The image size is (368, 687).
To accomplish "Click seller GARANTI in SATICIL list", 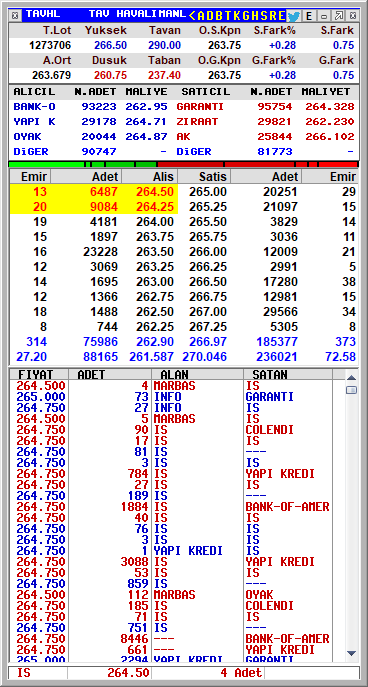I will point(200,106).
